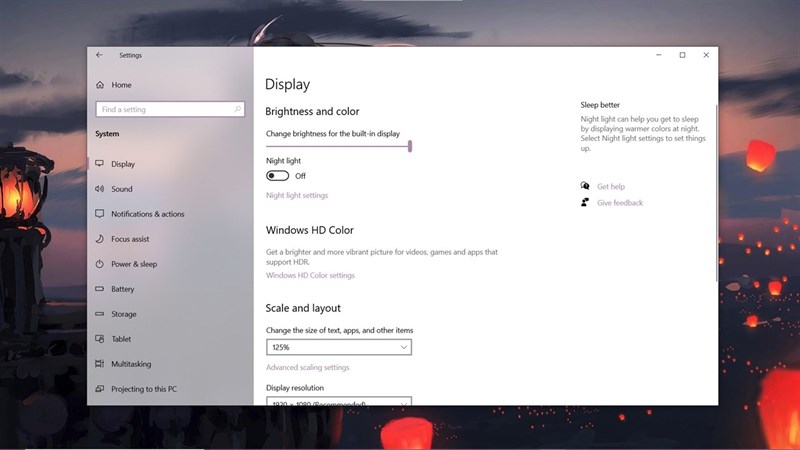
Task: Turn on the Night light toggle
Action: (278, 176)
